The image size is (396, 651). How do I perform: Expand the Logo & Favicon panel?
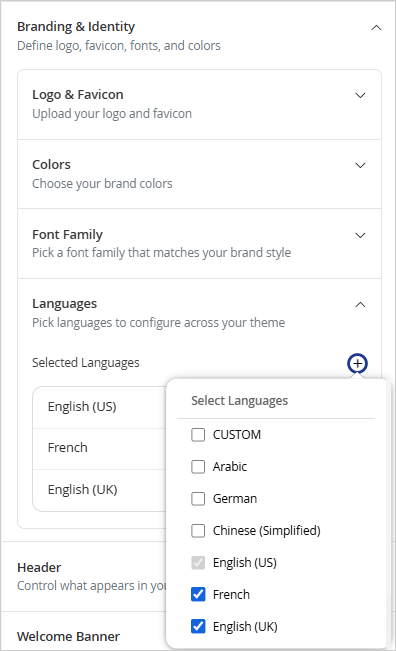[x=360, y=95]
